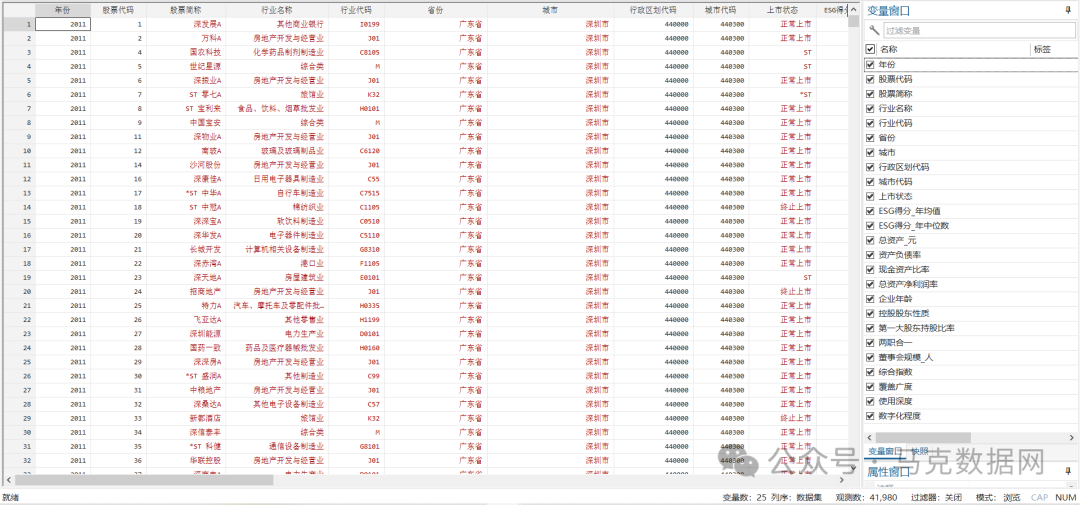
Task: Uncheck the 企业年龄 variable checkbox
Action: (x=870, y=299)
